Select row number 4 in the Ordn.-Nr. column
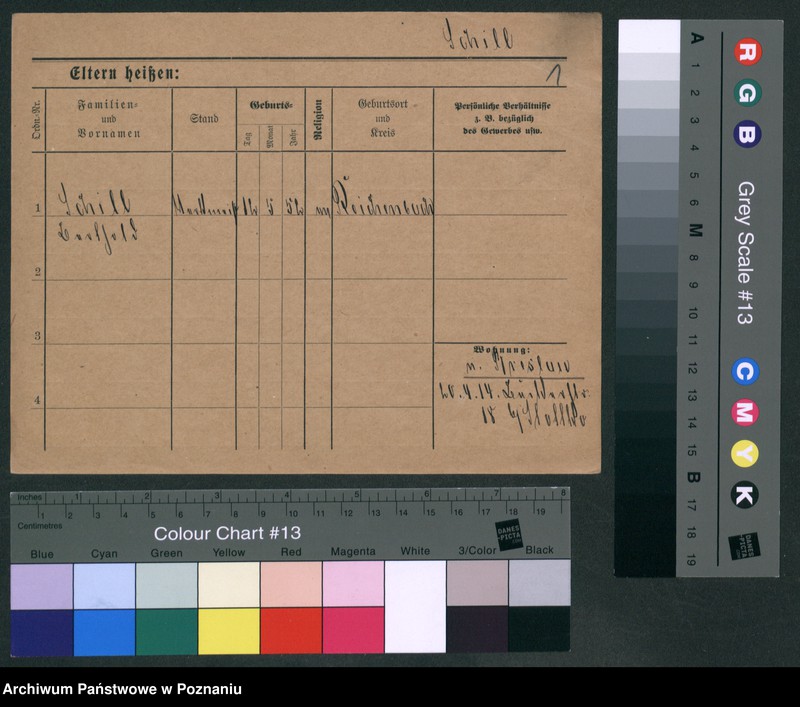 click(x=37, y=400)
